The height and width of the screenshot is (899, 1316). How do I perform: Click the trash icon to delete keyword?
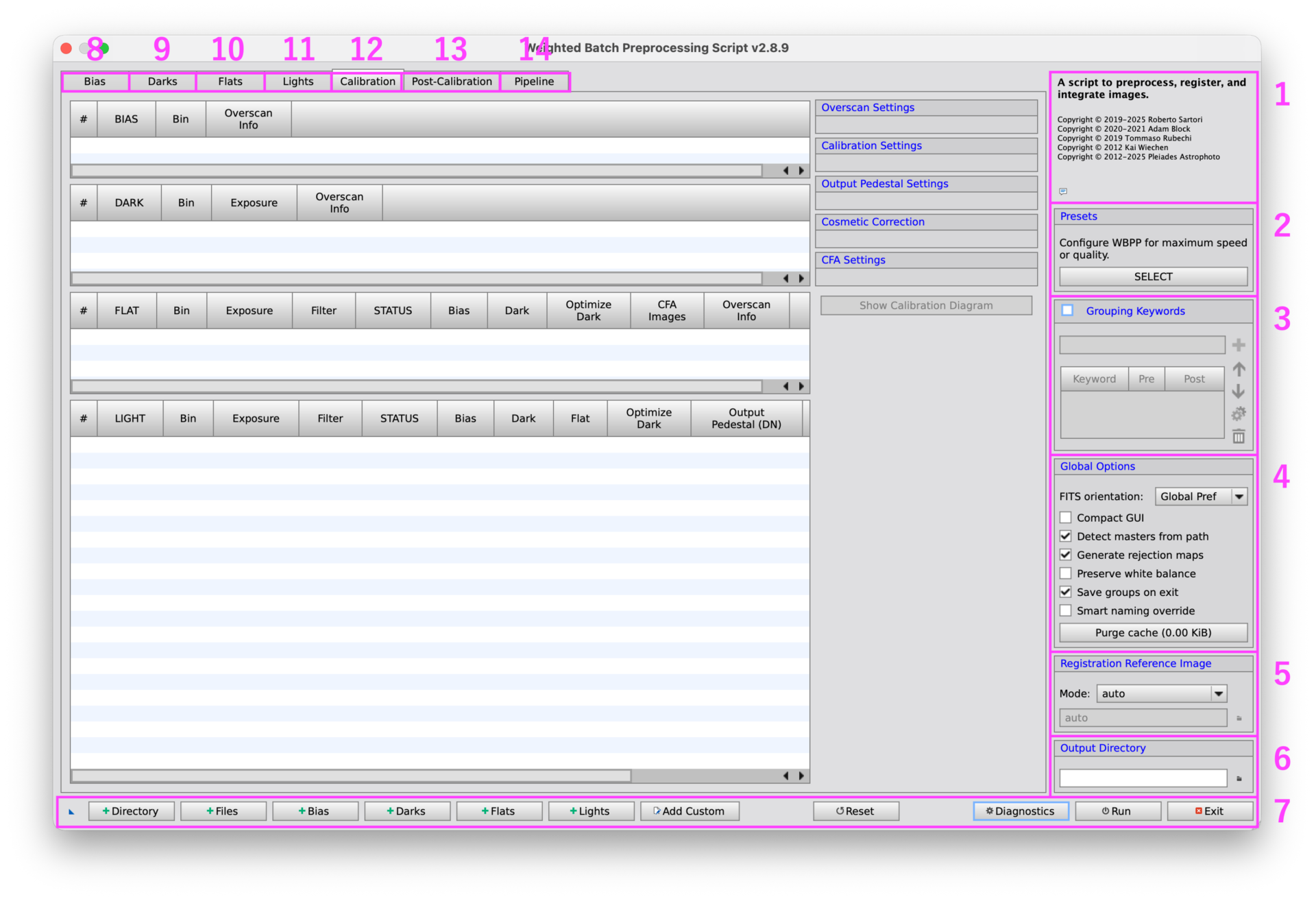pyautogui.click(x=1239, y=437)
